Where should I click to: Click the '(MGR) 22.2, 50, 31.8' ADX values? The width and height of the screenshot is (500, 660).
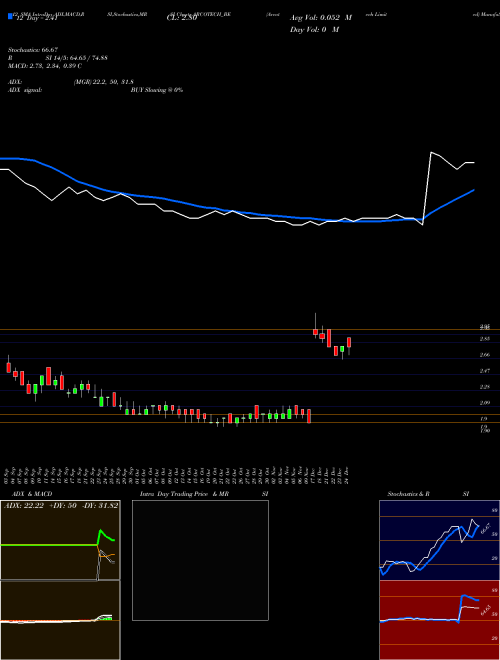pyautogui.click(x=104, y=82)
